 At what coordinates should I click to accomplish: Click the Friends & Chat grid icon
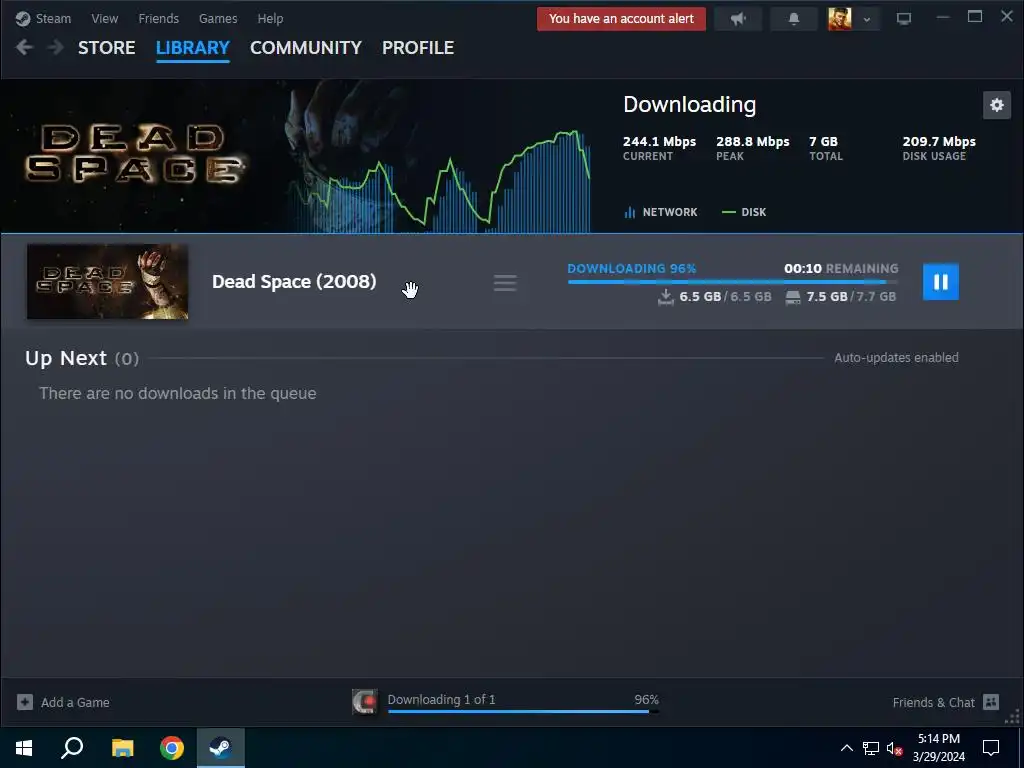tap(991, 702)
